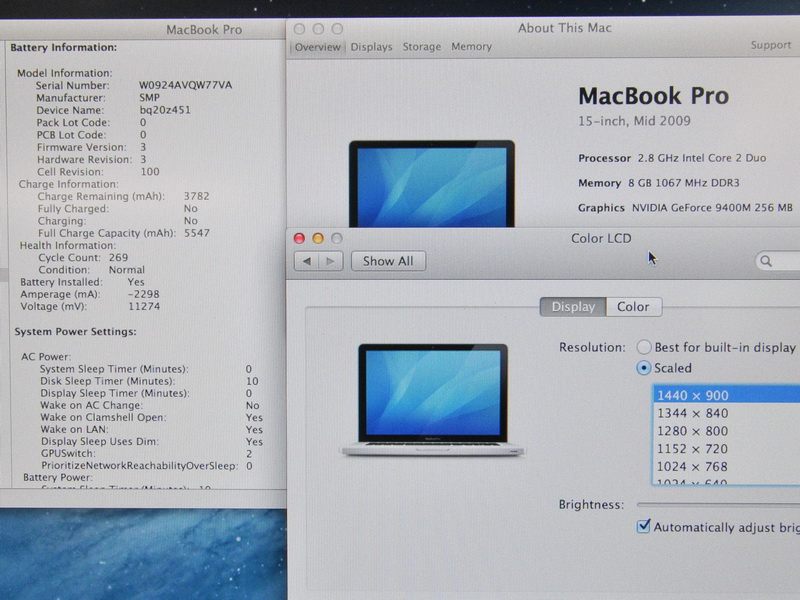Choose 1344 × 840 resolution

pos(726,413)
